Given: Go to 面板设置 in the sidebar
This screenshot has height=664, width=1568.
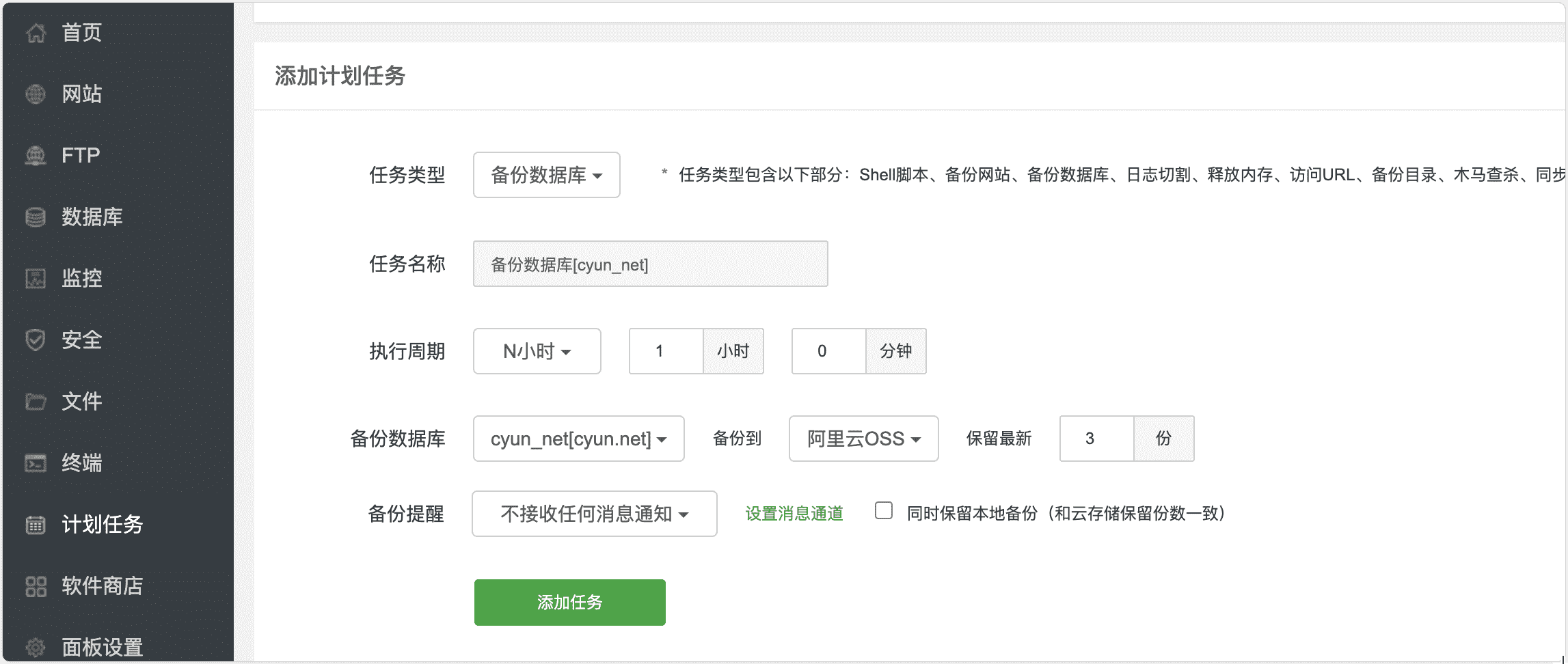Looking at the screenshot, I should tap(101, 646).
